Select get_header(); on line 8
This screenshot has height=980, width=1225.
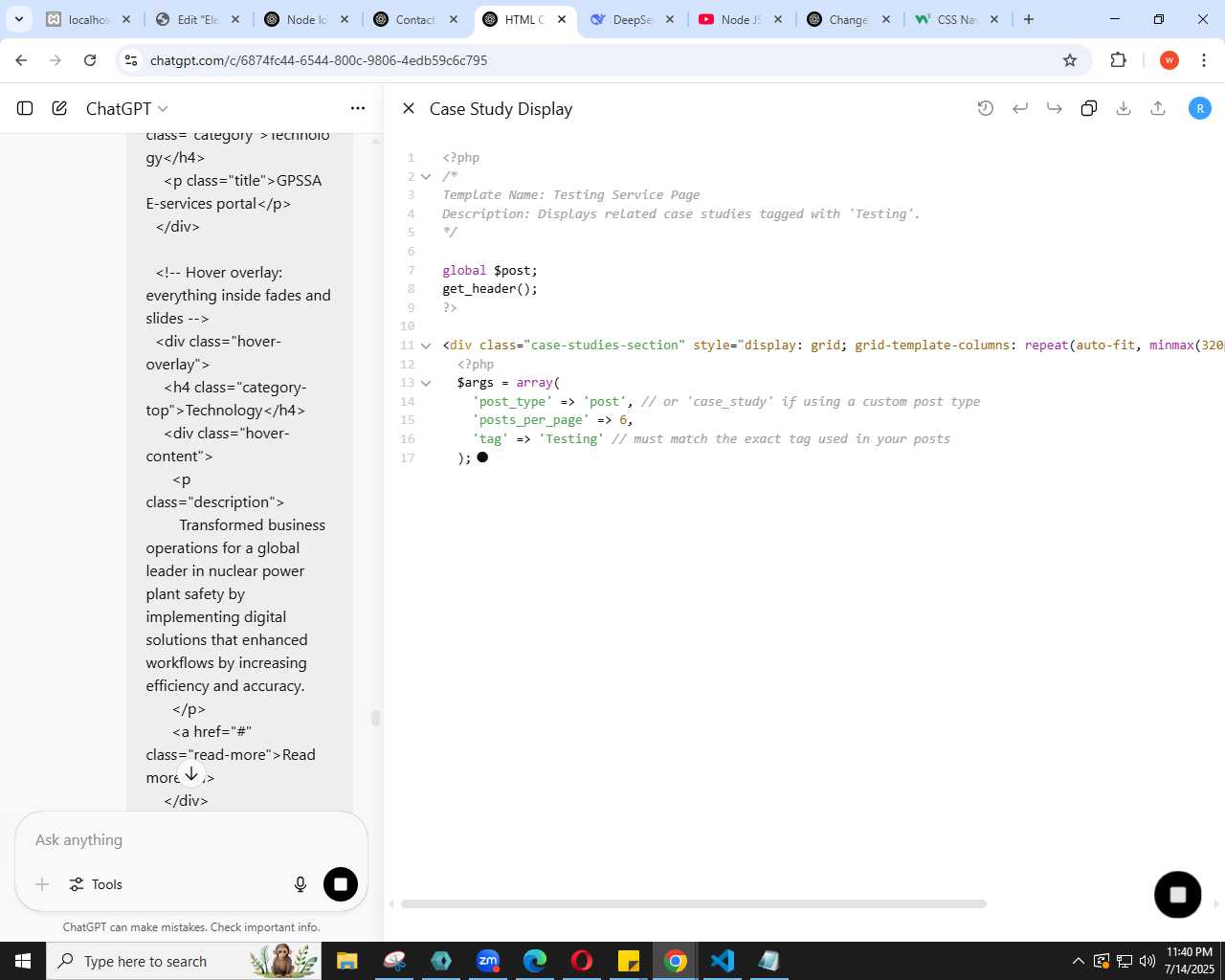click(x=490, y=289)
